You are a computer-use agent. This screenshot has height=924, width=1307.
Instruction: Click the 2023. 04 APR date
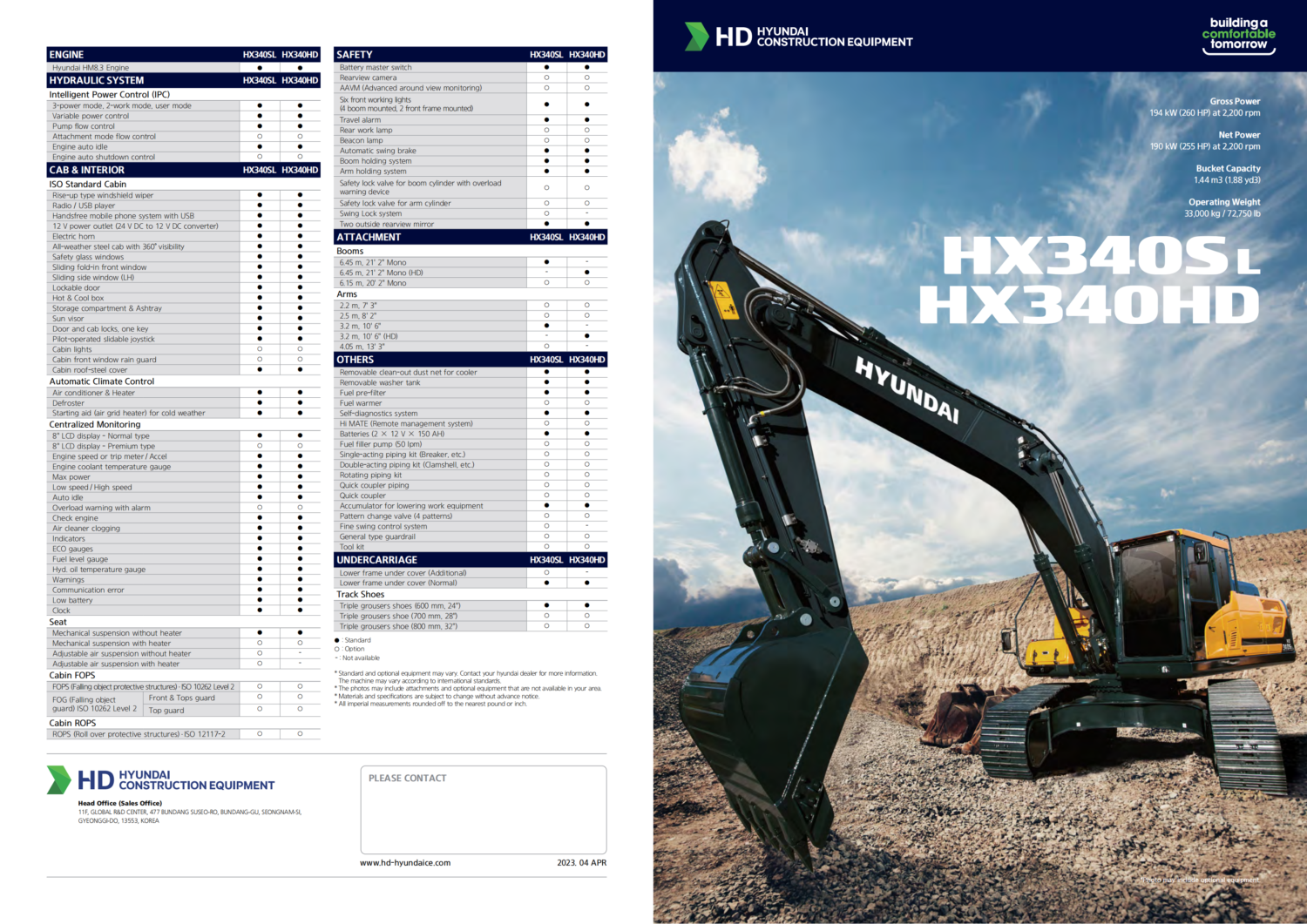(582, 863)
